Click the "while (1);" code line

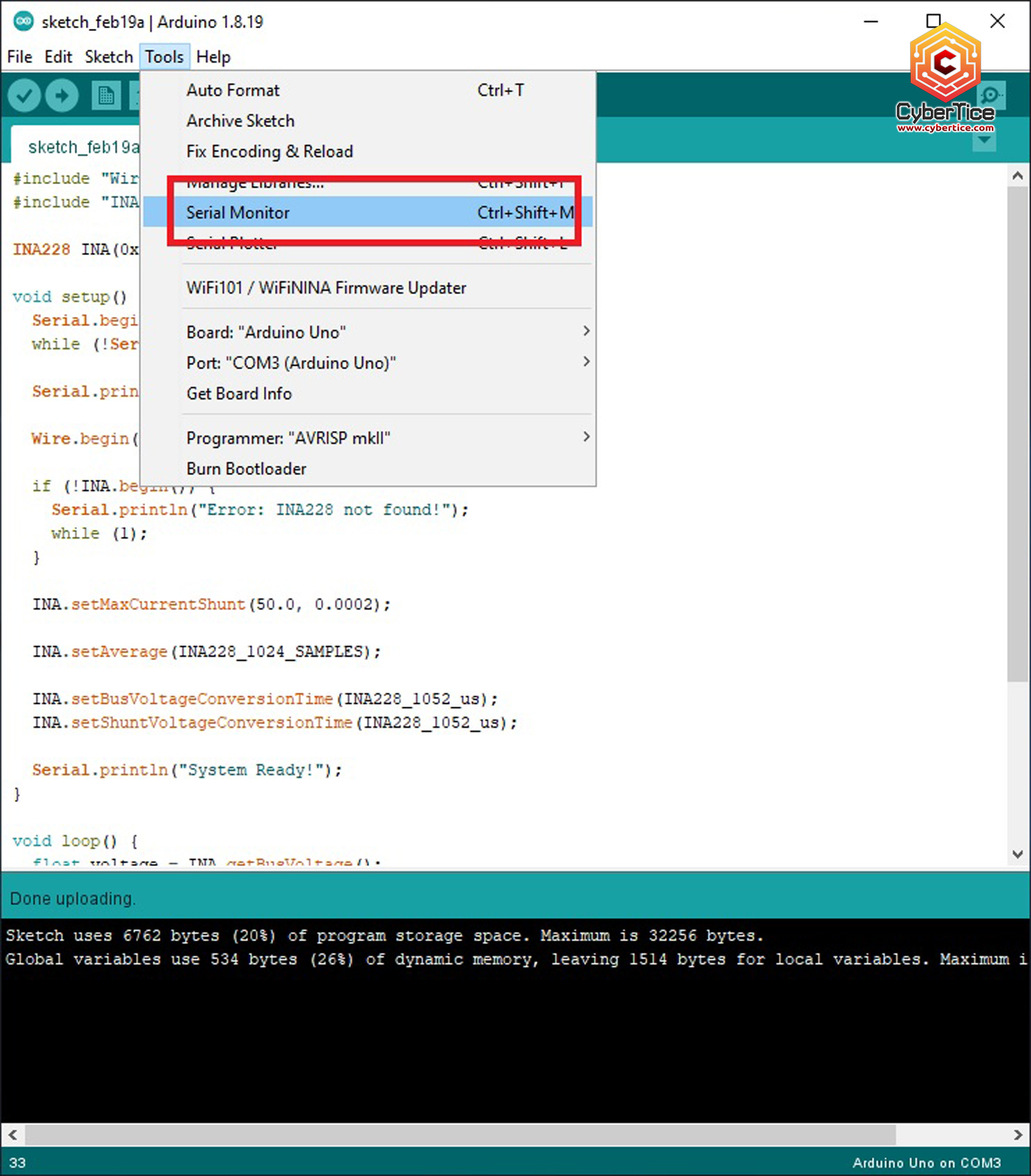pos(99,533)
